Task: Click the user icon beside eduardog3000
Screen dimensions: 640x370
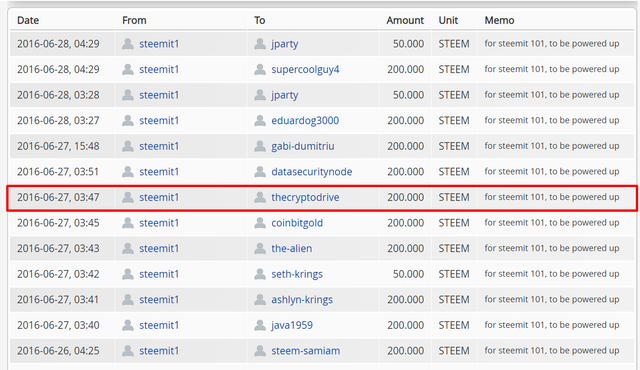Action: click(x=260, y=120)
